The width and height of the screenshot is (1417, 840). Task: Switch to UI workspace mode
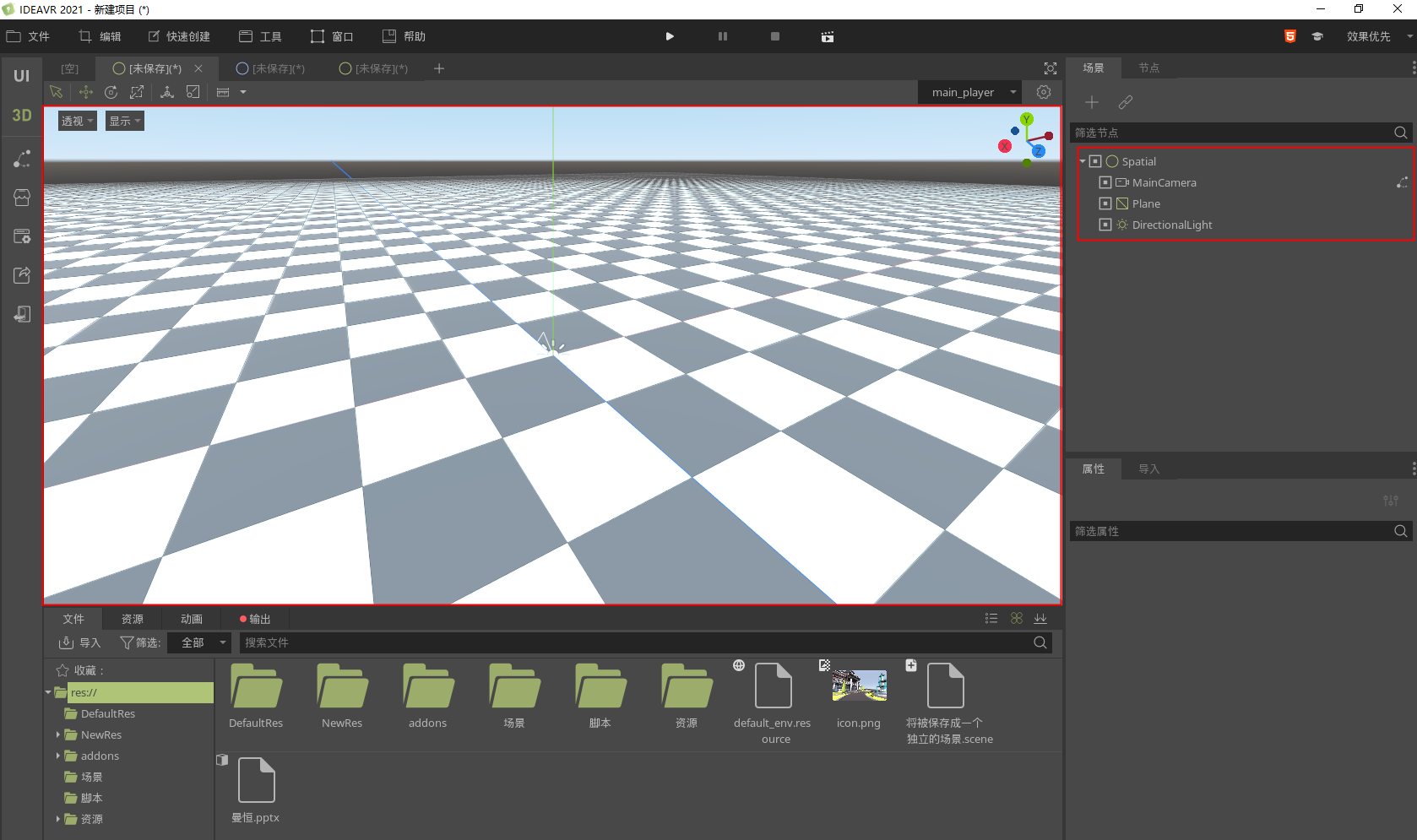point(21,76)
